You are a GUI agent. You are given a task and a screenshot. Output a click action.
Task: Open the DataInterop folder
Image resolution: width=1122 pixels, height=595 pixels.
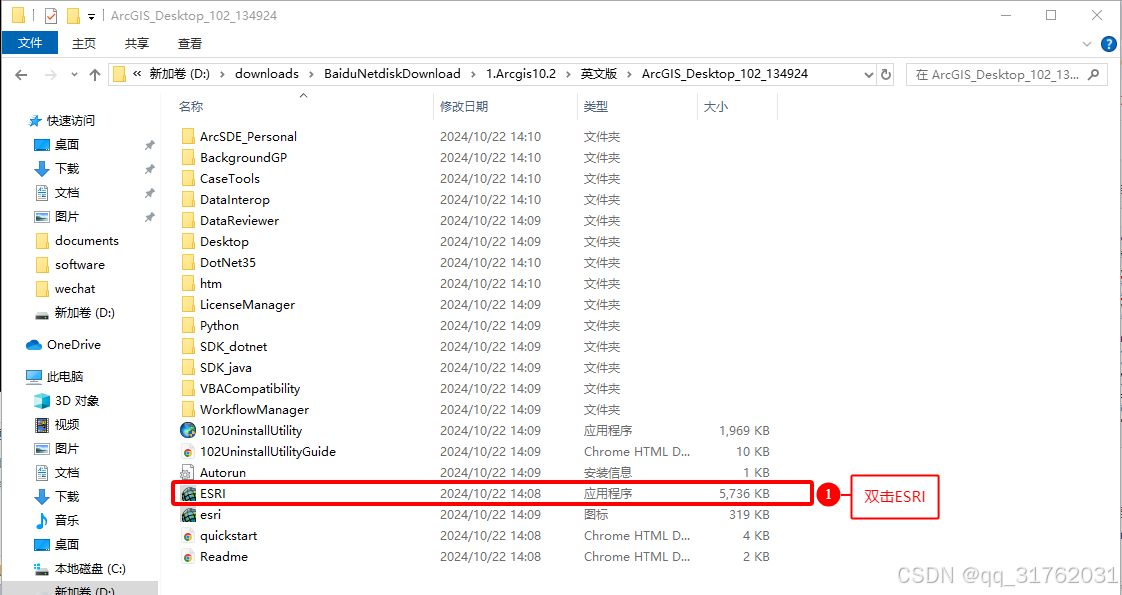tap(235, 200)
